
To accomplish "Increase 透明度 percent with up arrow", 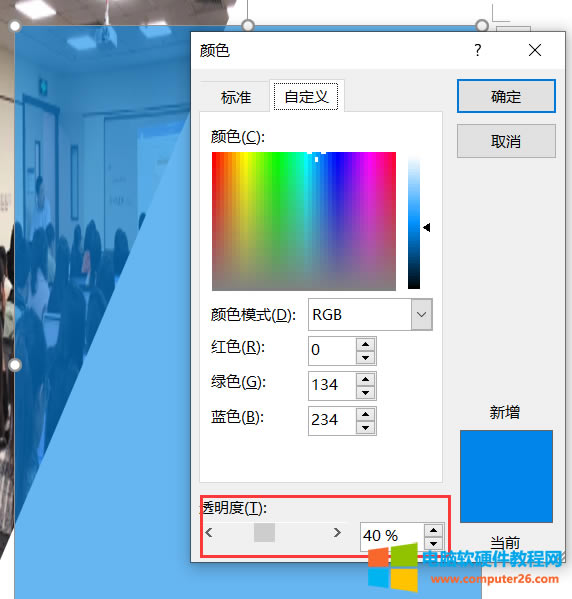I will pyautogui.click(x=433, y=530).
